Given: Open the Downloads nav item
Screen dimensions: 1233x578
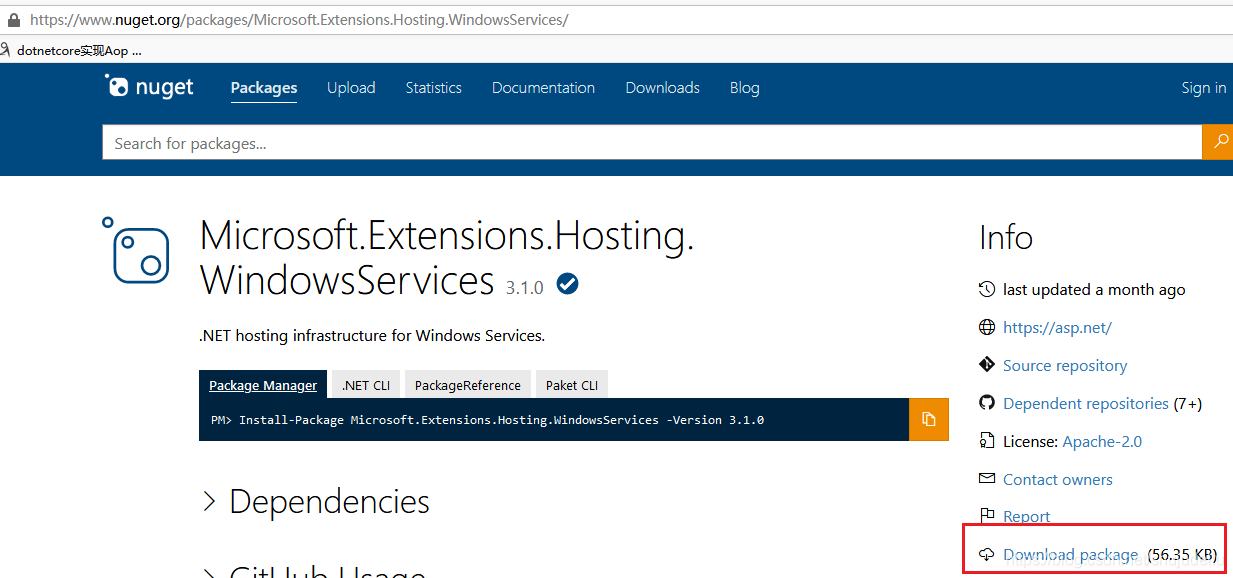Looking at the screenshot, I should coord(662,88).
